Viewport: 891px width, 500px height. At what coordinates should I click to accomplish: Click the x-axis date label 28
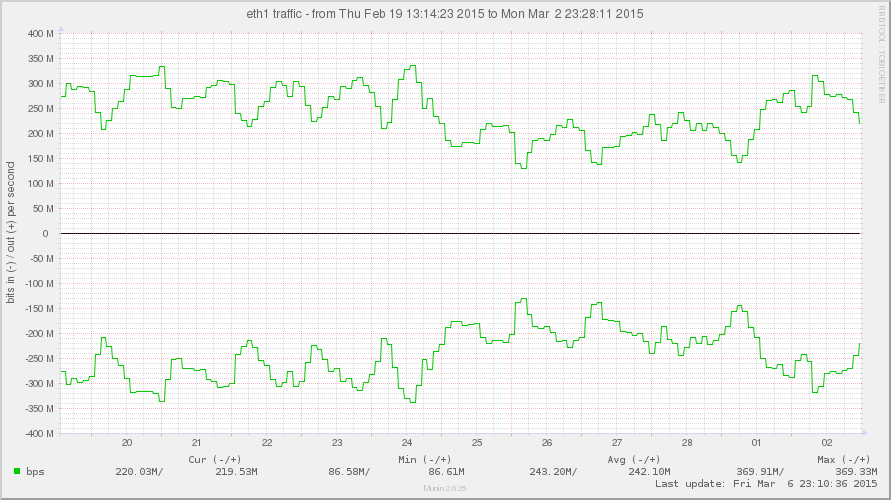tap(687, 443)
